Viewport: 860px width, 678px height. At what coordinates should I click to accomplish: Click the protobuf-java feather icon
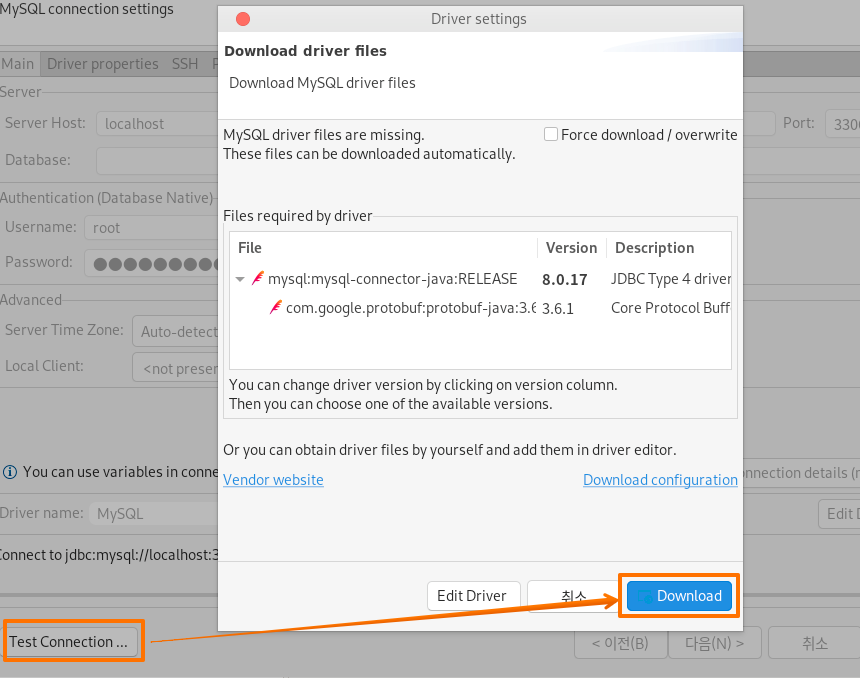276,307
